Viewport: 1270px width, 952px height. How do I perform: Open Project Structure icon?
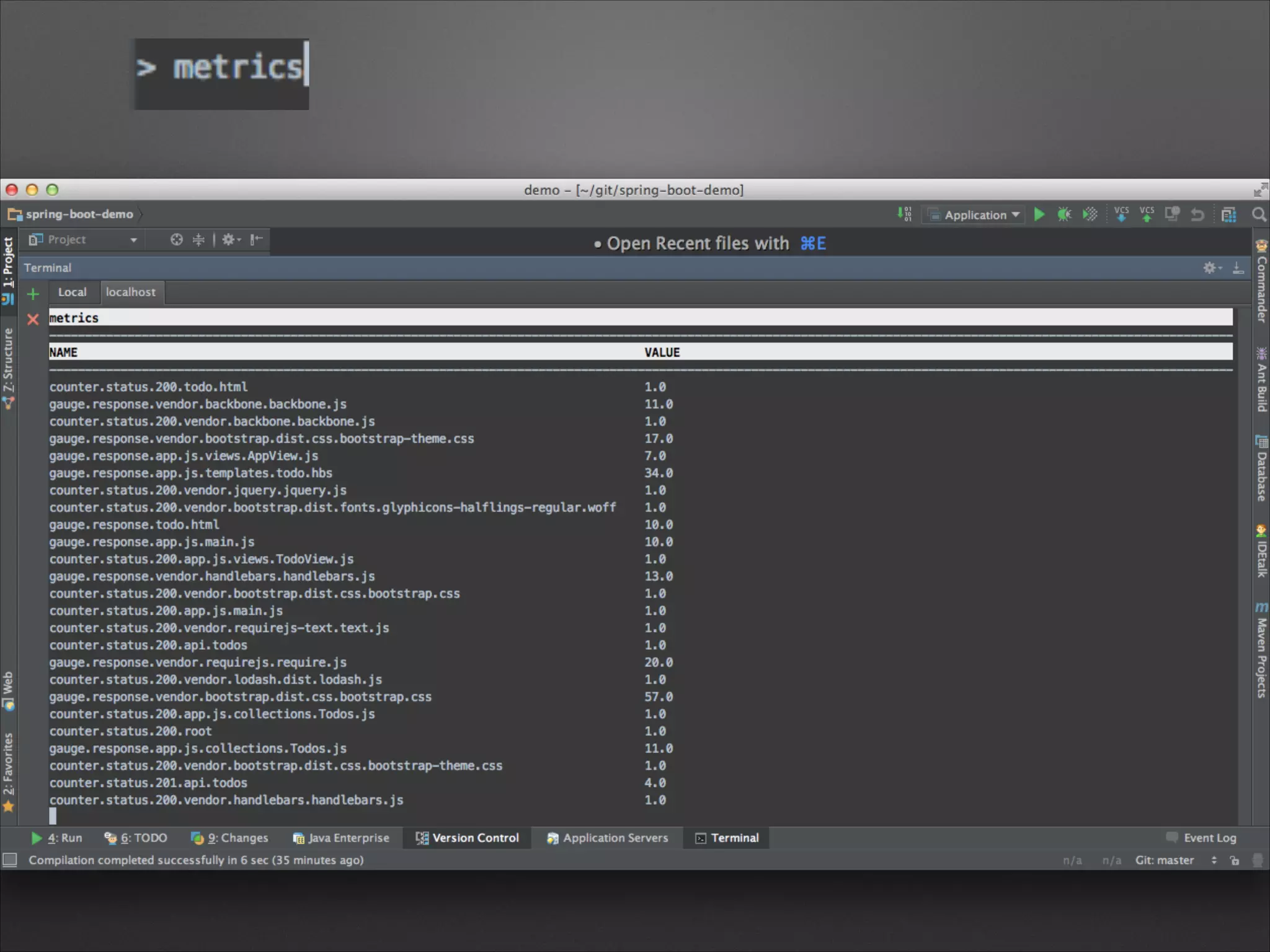point(1228,214)
